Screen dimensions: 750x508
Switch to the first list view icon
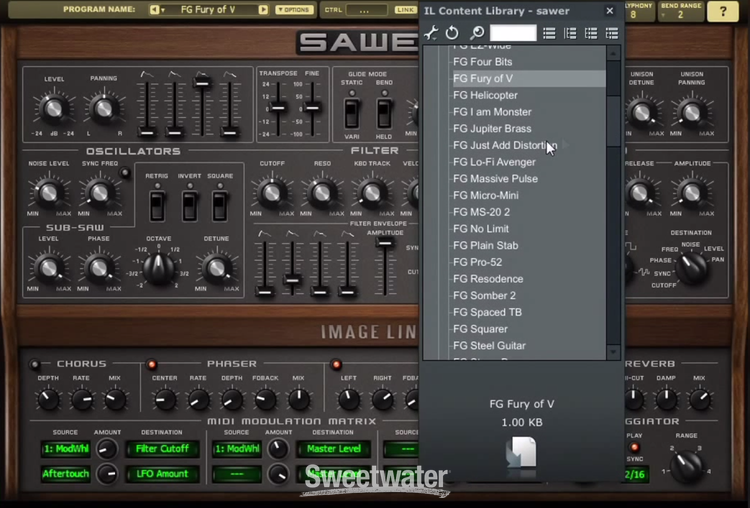tap(549, 33)
